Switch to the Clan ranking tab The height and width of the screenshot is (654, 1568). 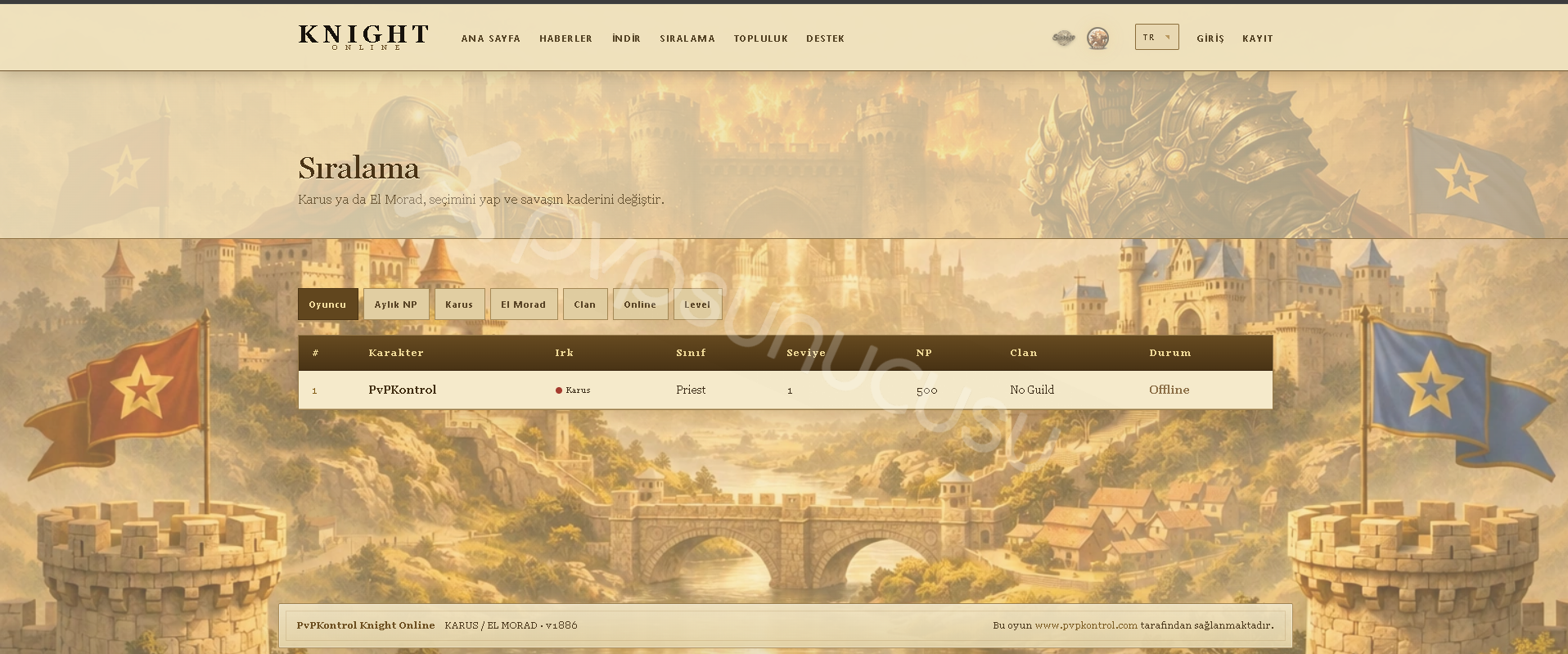coord(585,304)
